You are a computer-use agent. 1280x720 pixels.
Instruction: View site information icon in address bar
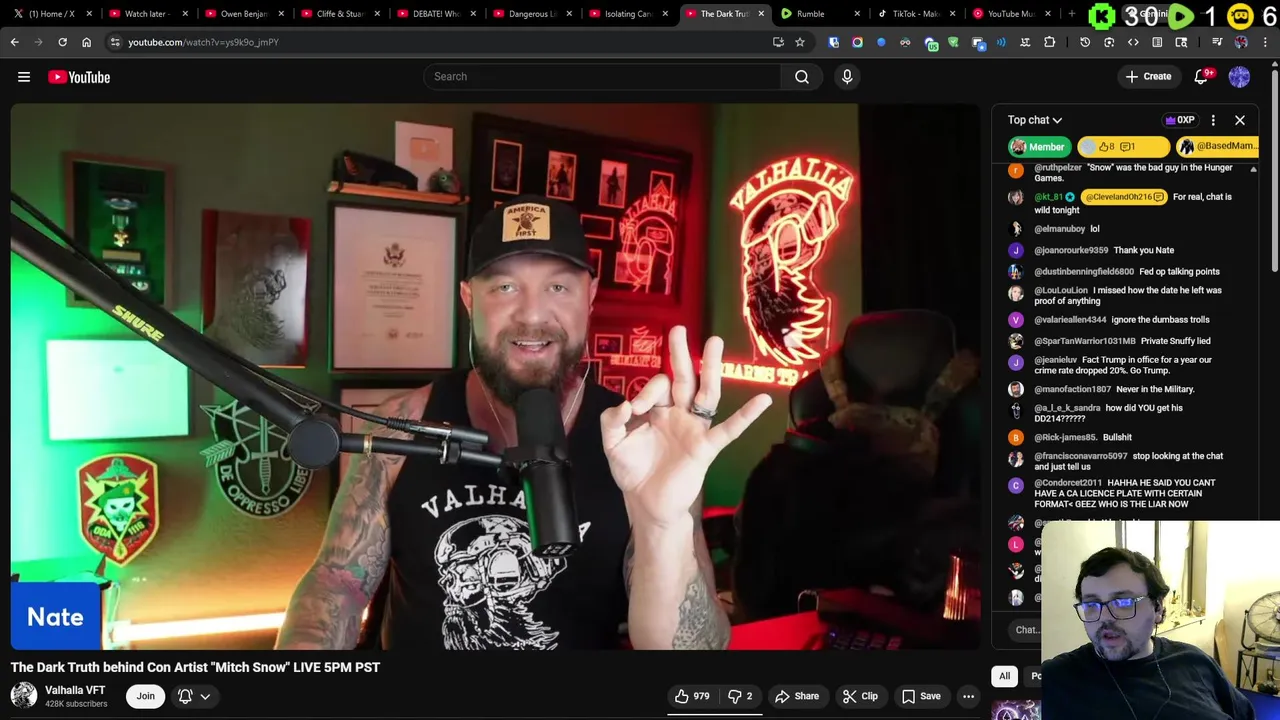(115, 42)
